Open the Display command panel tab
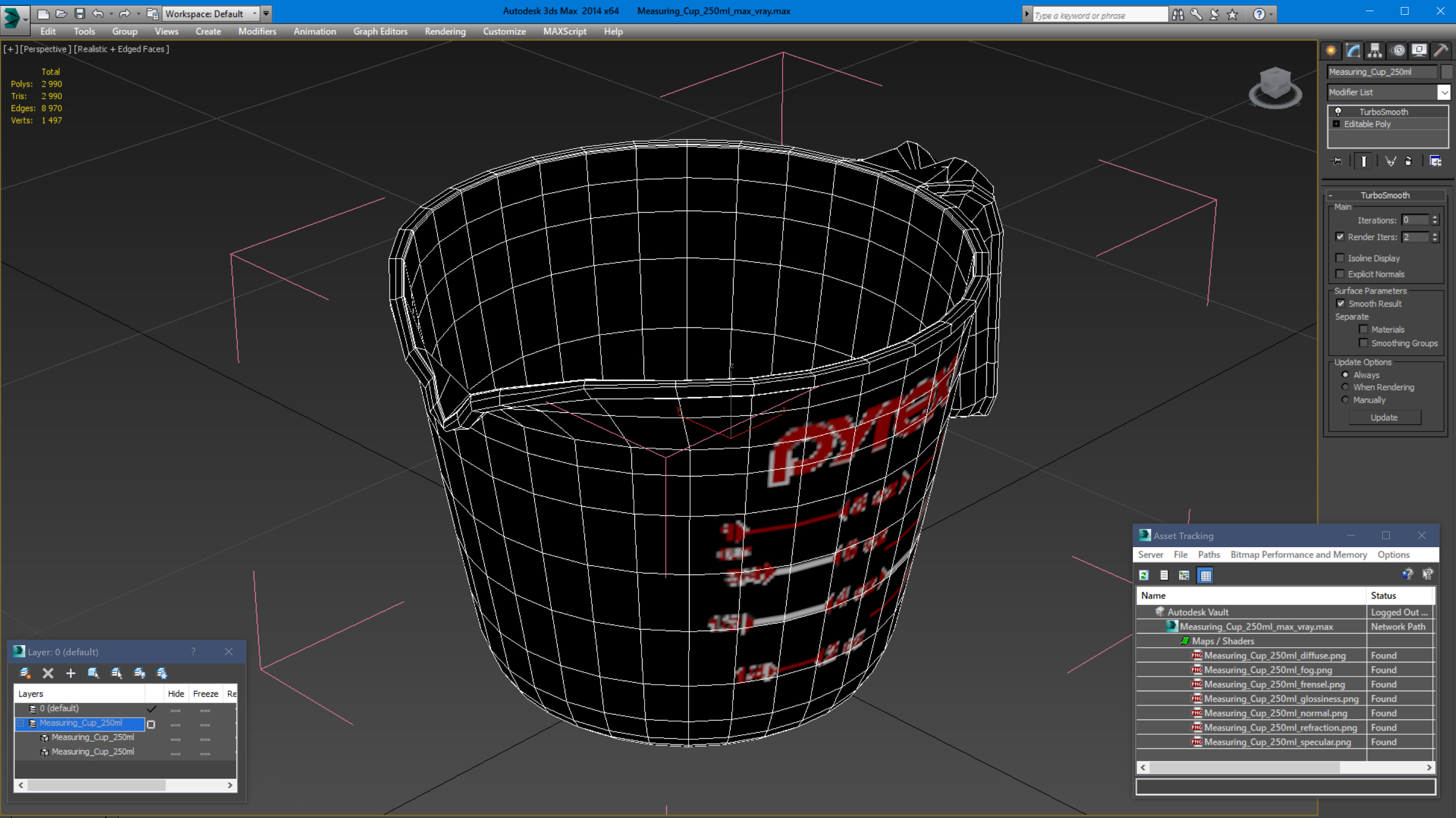The image size is (1456, 818). [1419, 51]
